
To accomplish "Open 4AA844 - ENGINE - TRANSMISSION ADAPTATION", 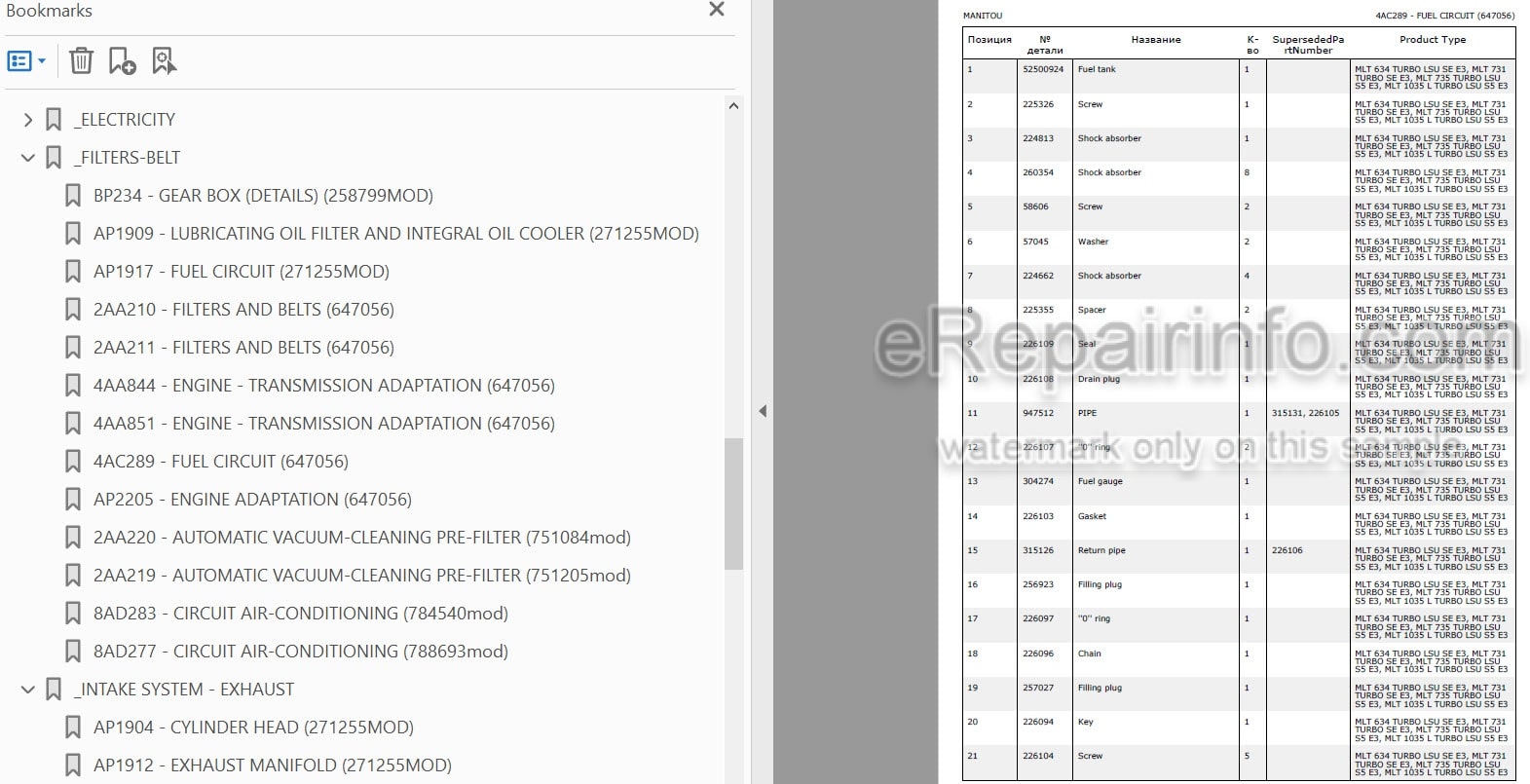I will click(x=324, y=386).
